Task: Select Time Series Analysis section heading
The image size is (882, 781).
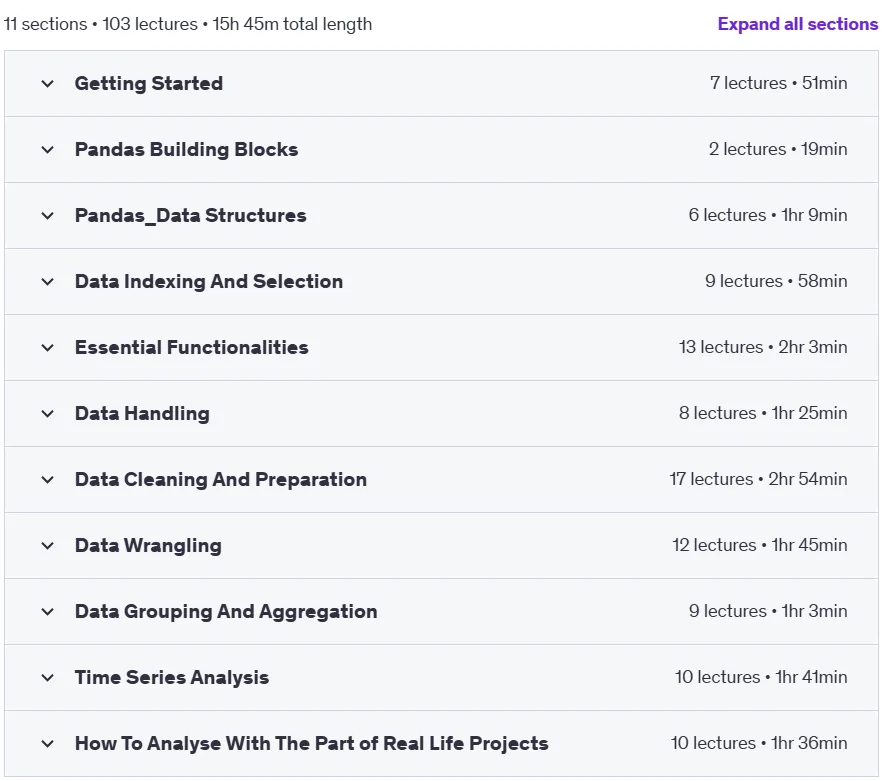Action: point(172,677)
